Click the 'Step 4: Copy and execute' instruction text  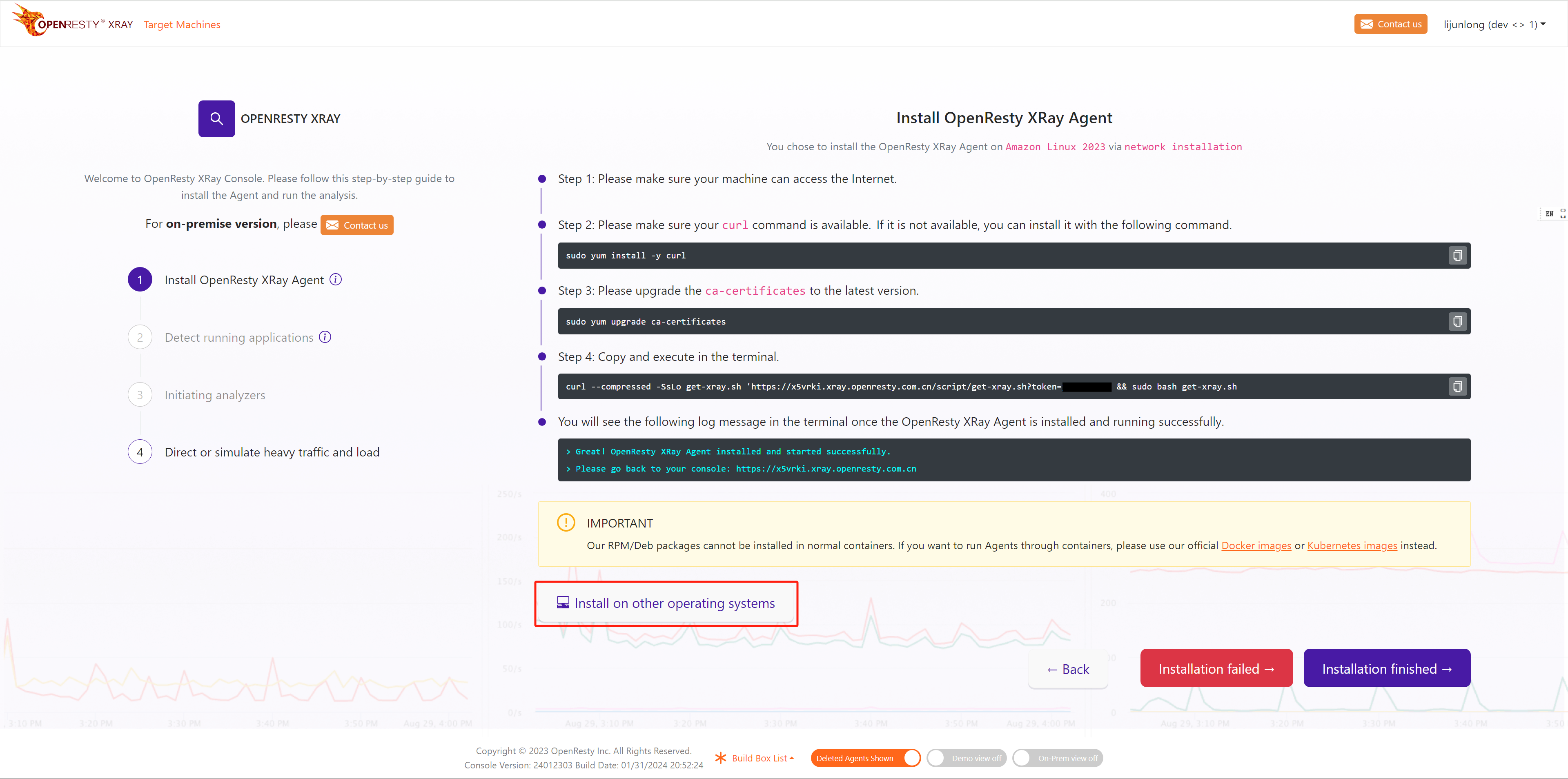[668, 357]
